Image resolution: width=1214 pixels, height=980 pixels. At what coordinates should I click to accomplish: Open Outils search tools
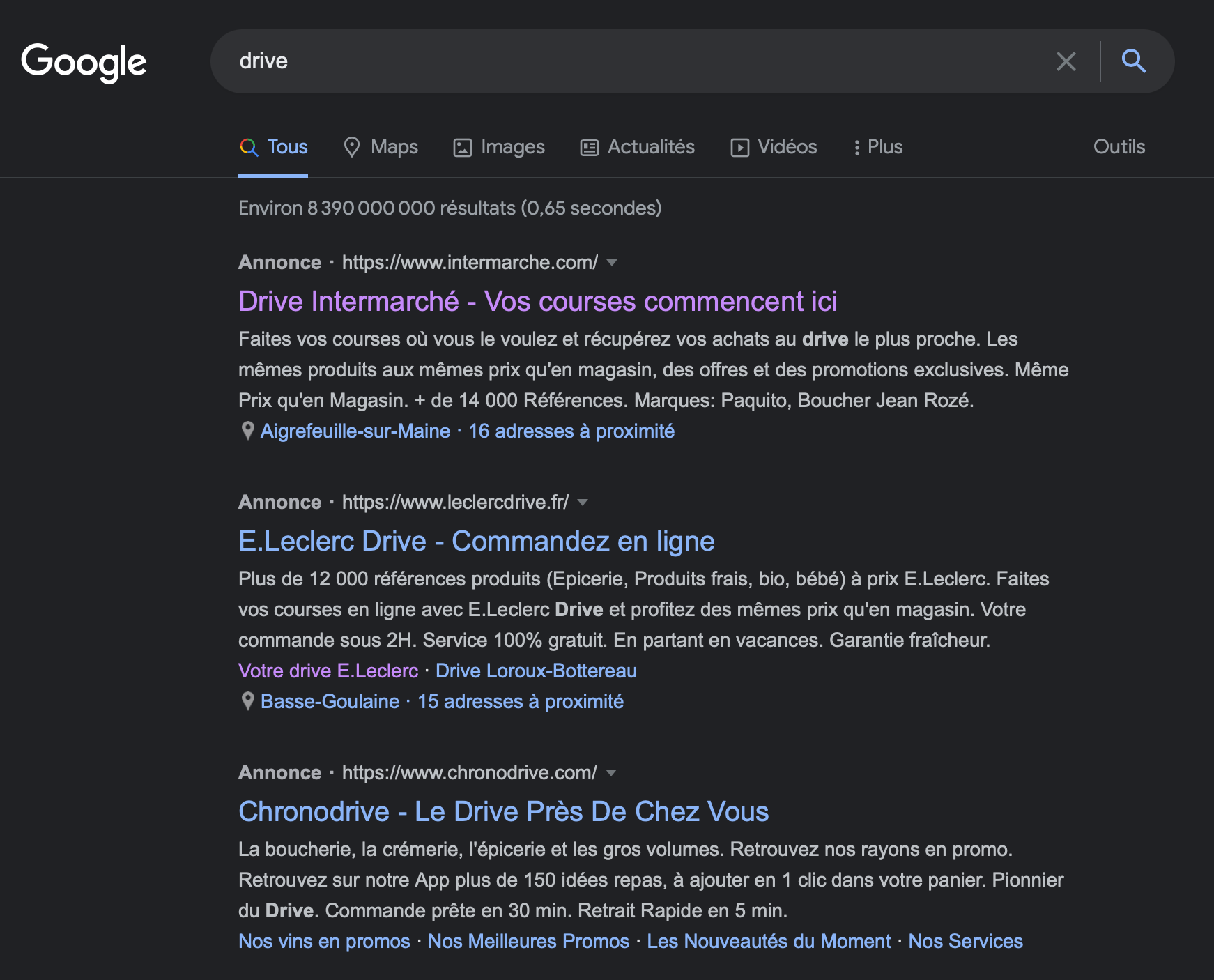click(1119, 147)
